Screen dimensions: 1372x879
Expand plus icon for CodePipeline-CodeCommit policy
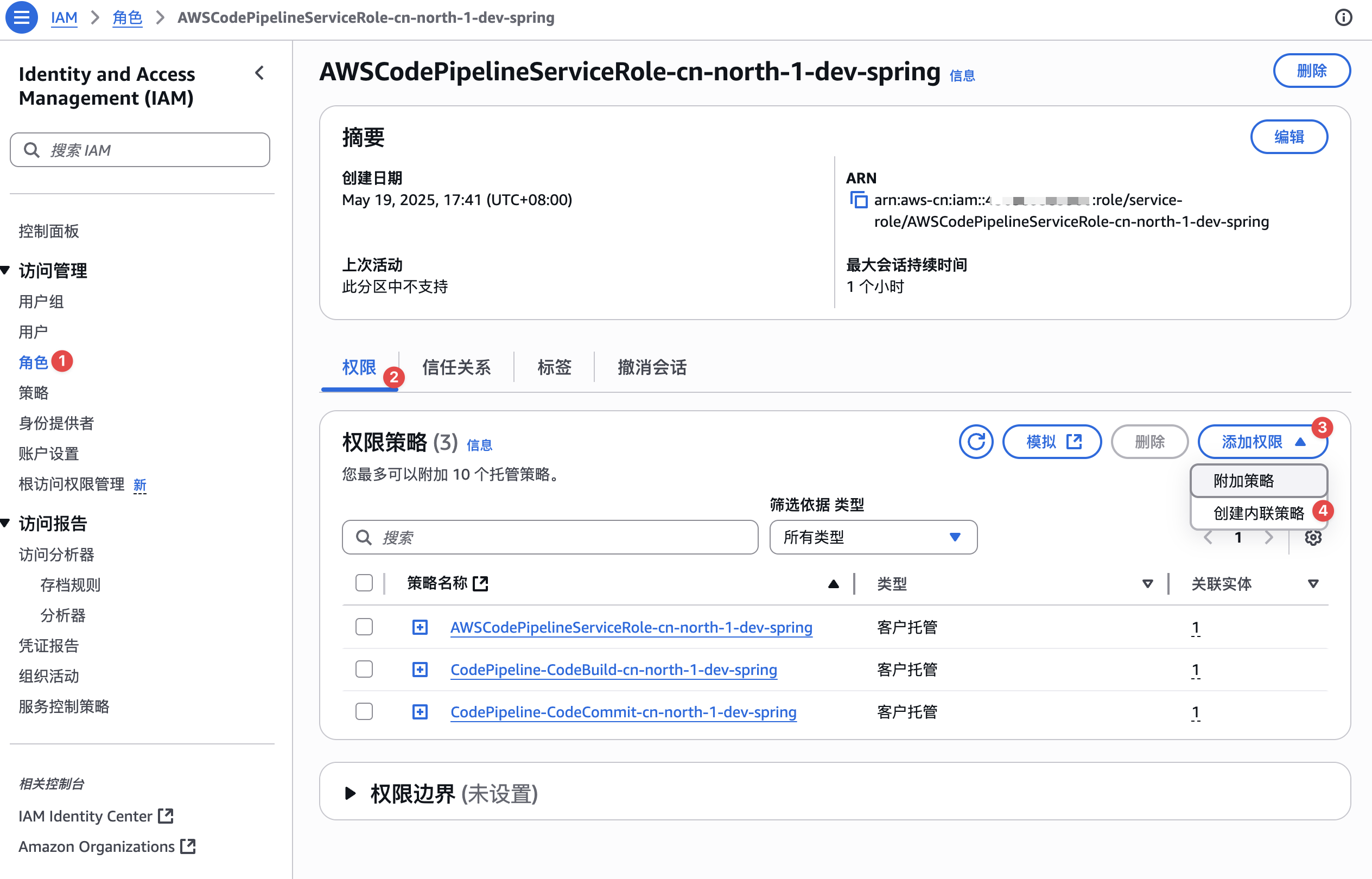pos(420,712)
